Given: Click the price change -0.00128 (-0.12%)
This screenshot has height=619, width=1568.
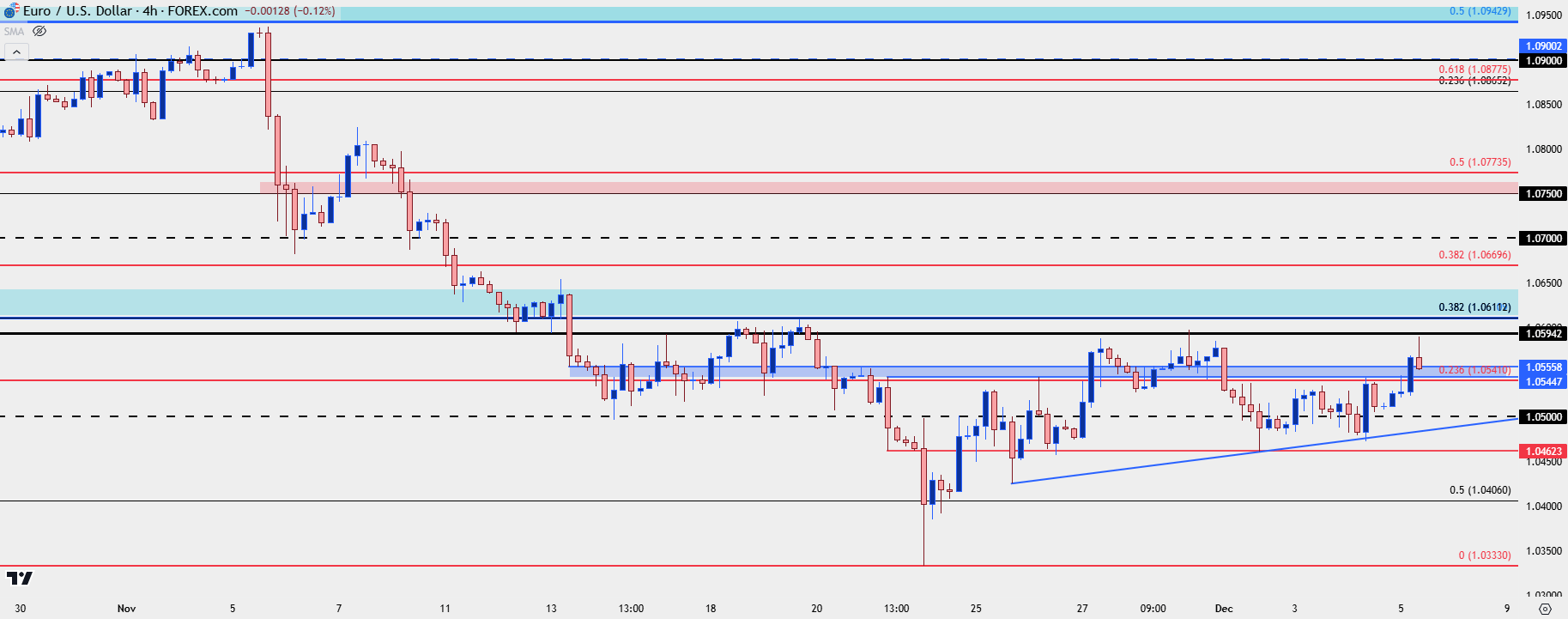Looking at the screenshot, I should click(x=290, y=11).
